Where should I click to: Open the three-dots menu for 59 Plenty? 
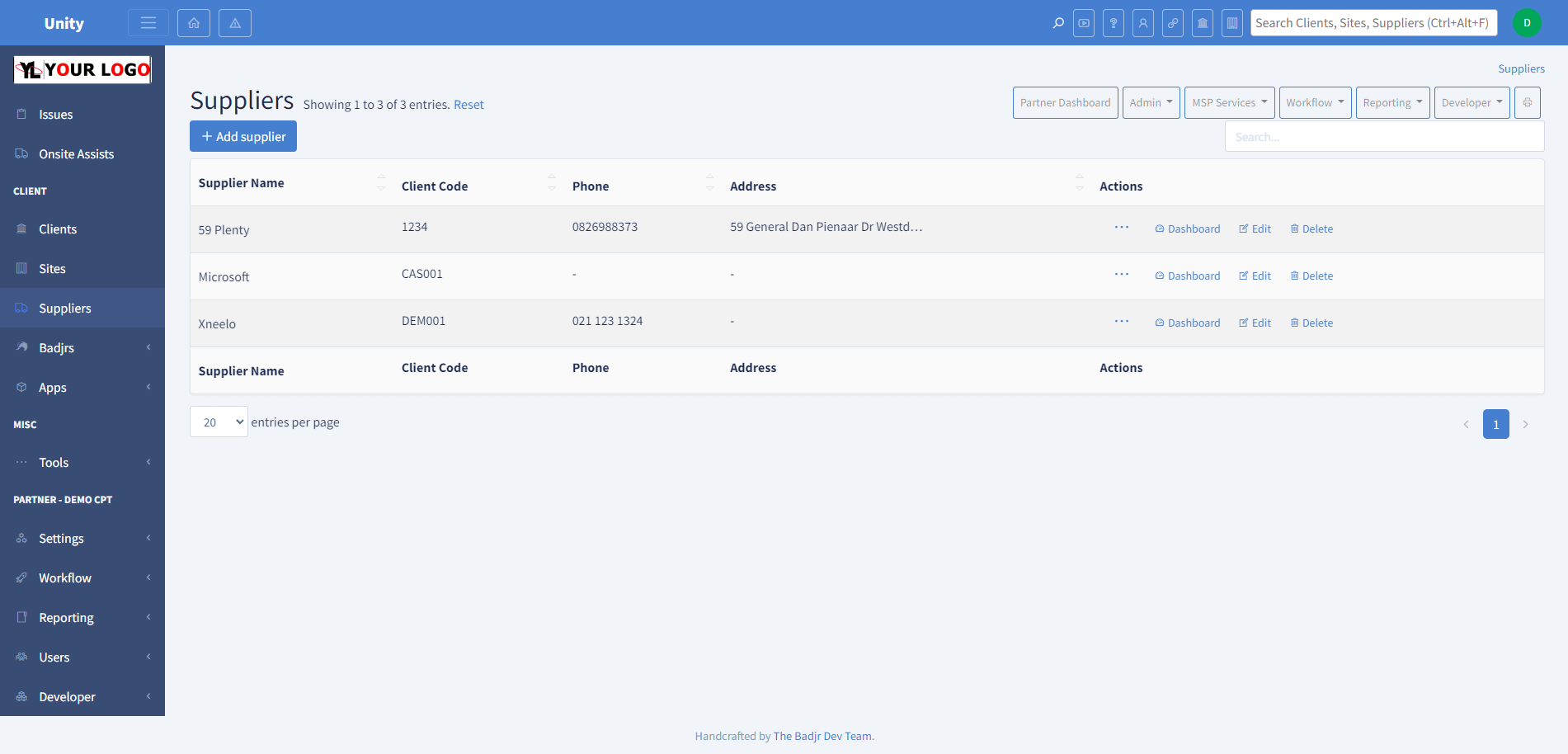click(x=1122, y=227)
